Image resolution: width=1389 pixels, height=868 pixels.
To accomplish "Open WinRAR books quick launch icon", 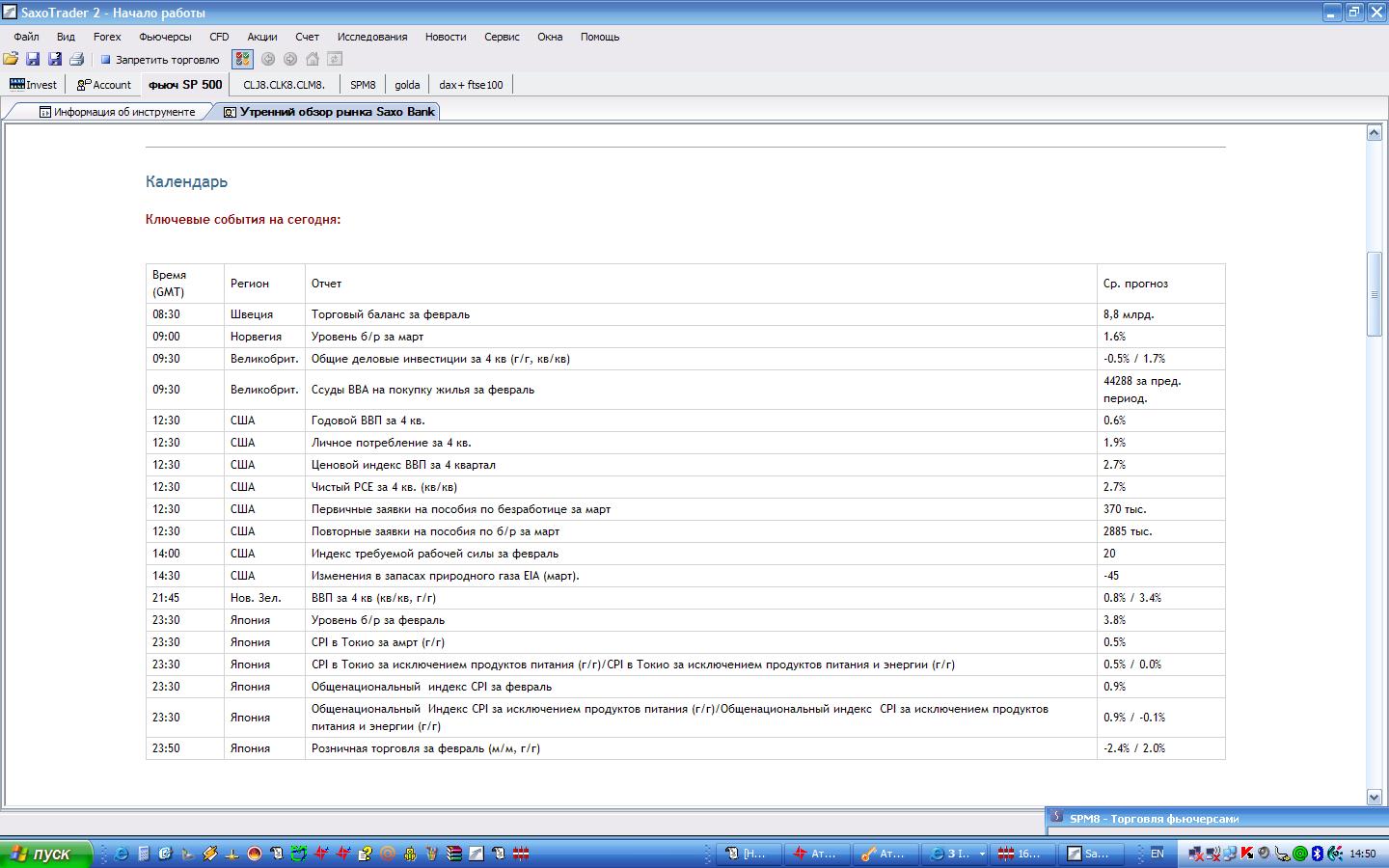I will tap(453, 854).
